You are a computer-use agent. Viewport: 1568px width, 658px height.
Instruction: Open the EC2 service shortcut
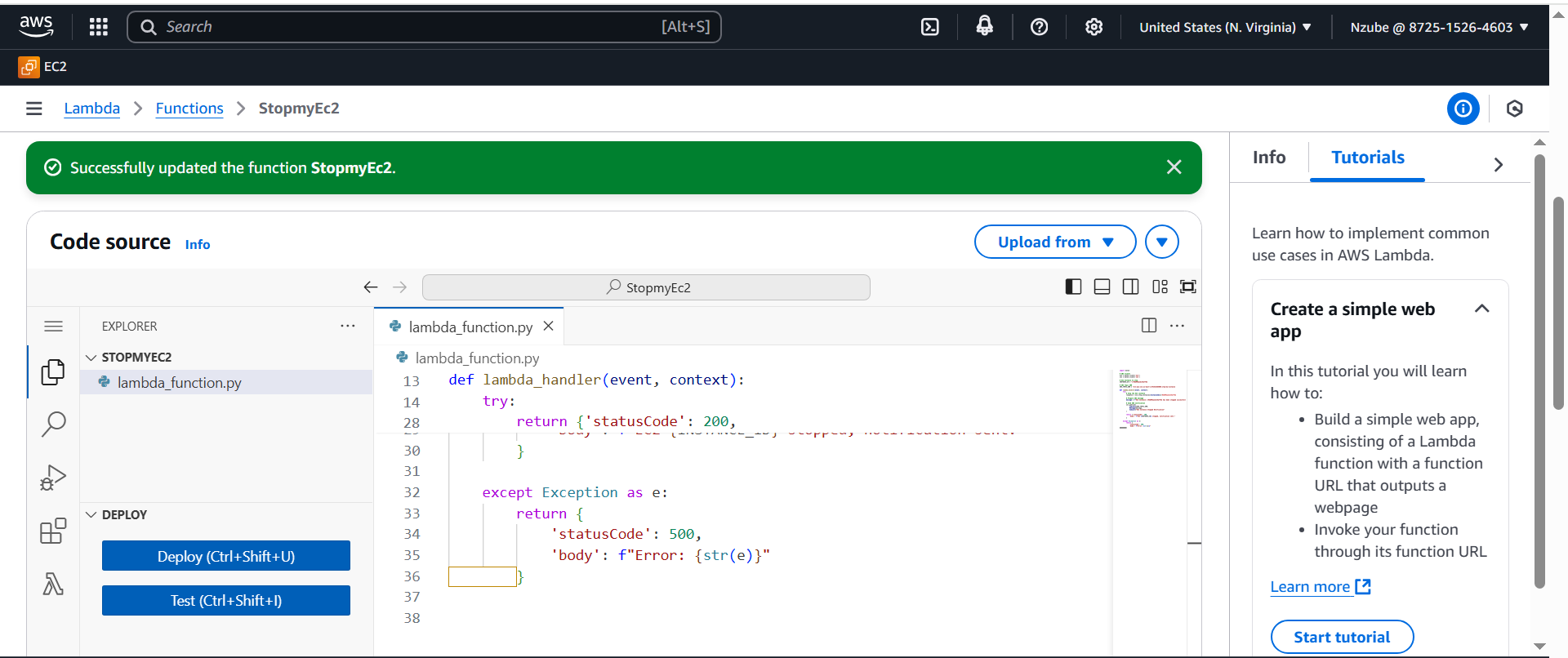click(x=43, y=66)
